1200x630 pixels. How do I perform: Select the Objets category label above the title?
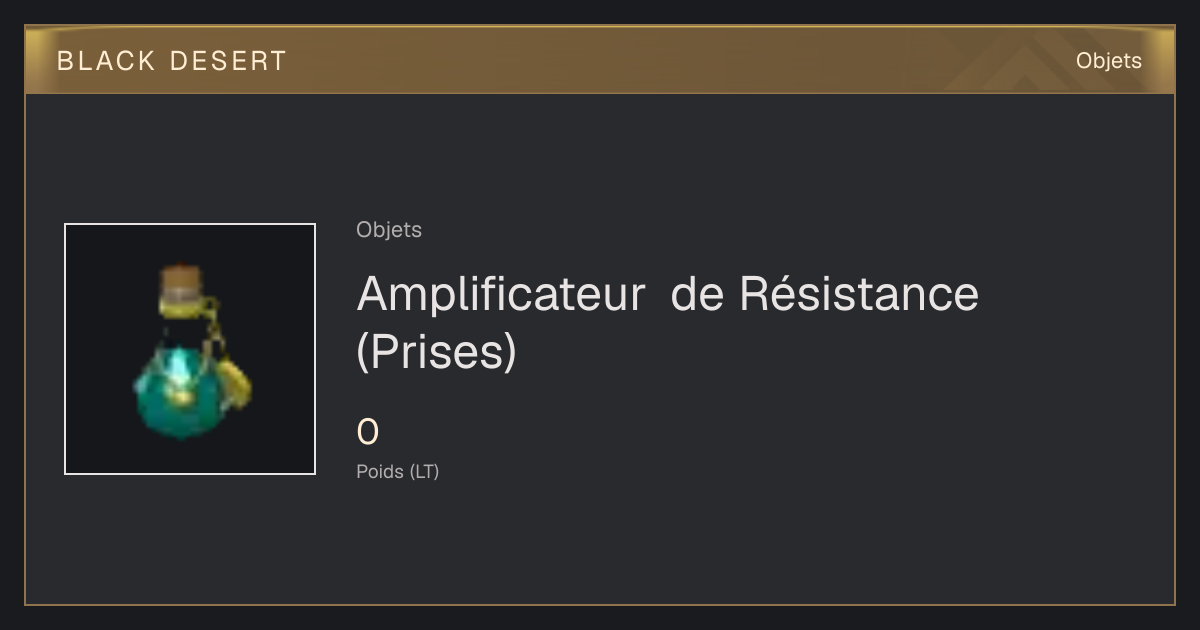point(389,230)
